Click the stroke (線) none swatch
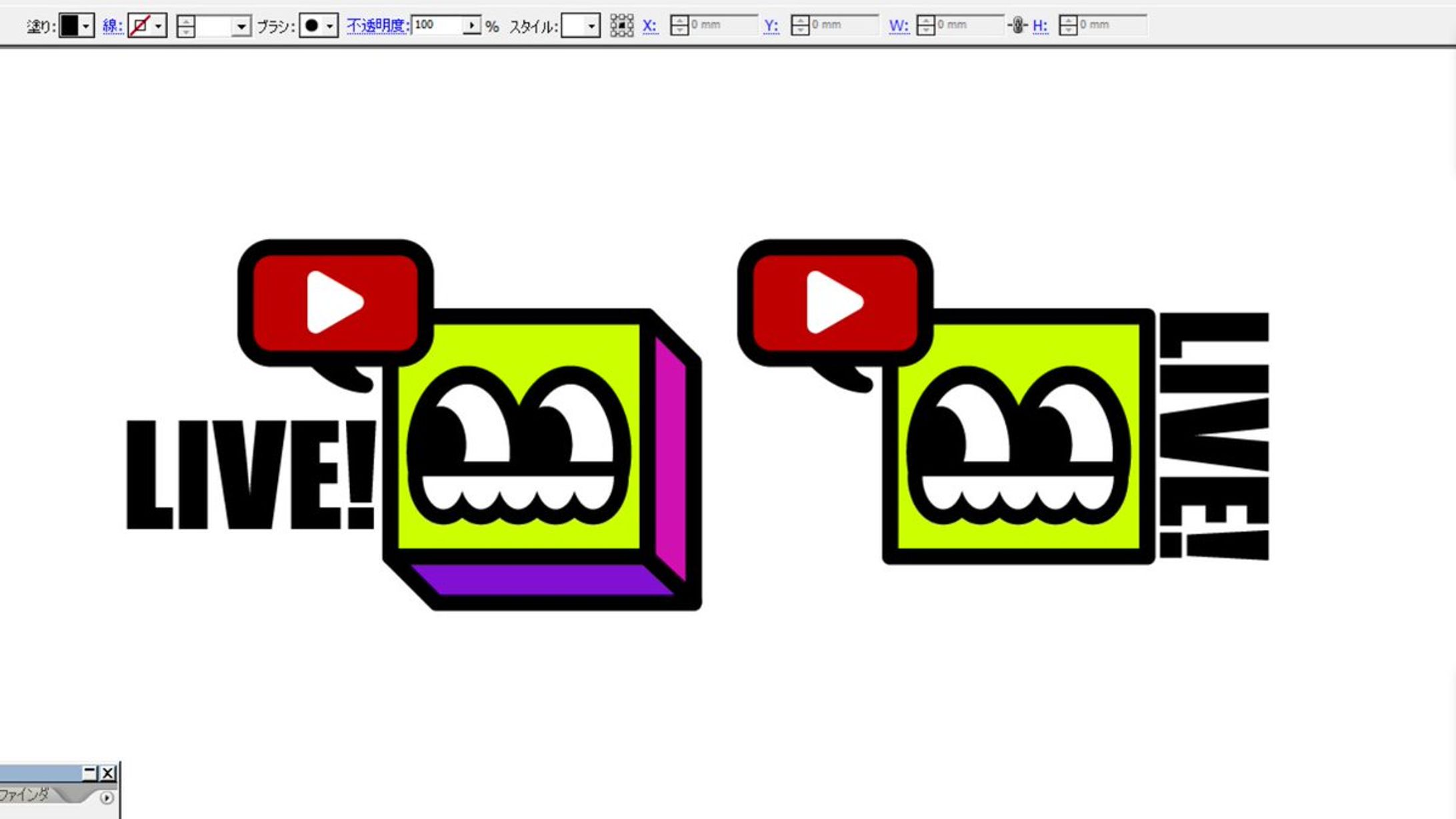The image size is (1456, 819). click(x=140, y=26)
